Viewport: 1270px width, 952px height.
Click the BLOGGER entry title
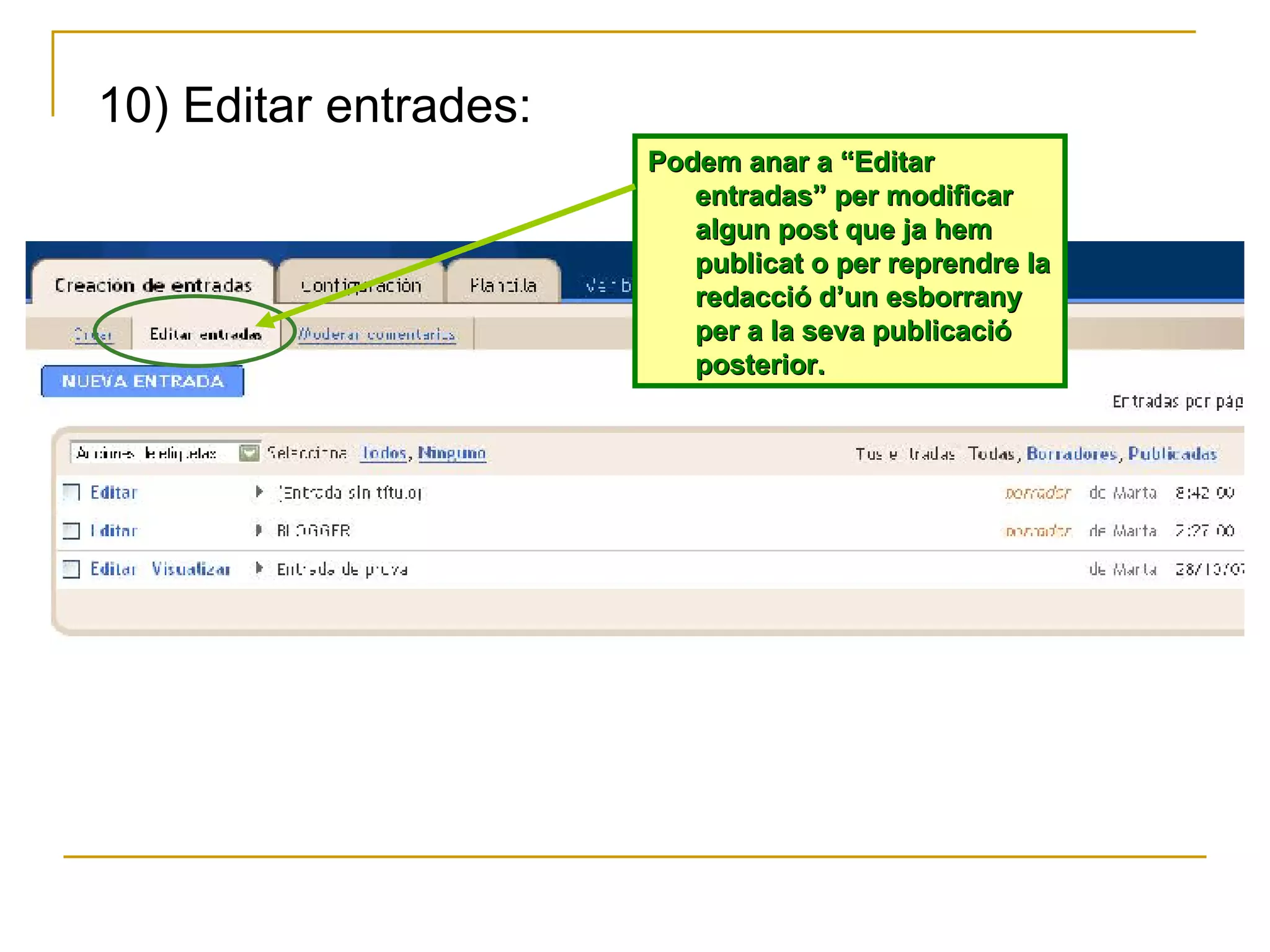pyautogui.click(x=314, y=531)
